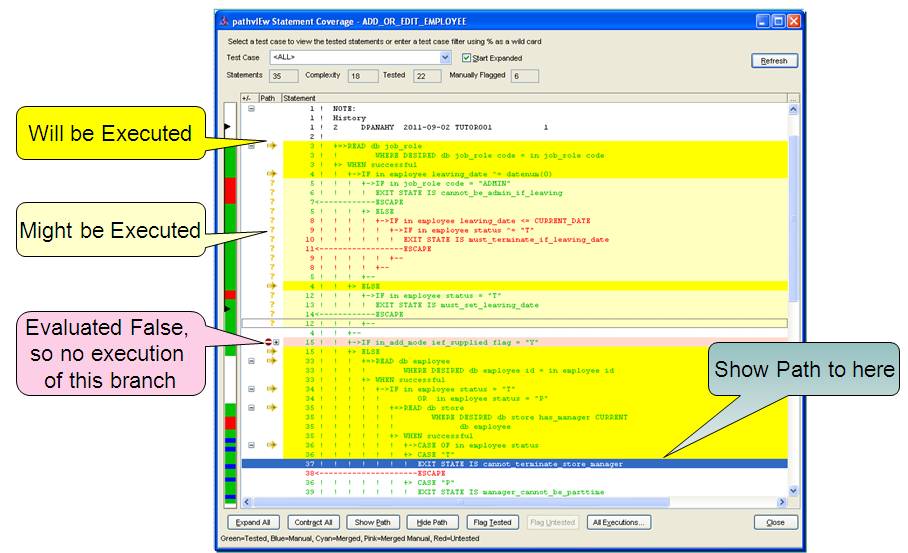Screen dimensions: 908x553
Task: Click the Statement column header
Action: pos(300,98)
